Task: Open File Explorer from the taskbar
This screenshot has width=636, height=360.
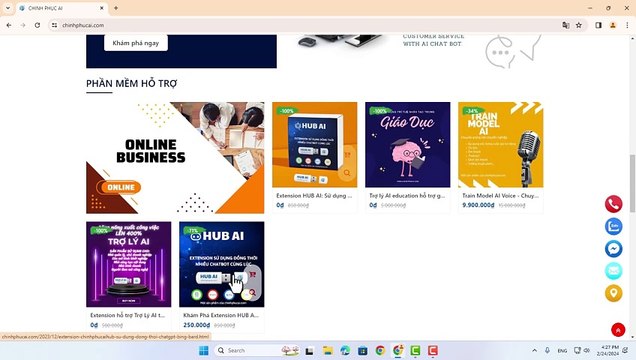Action: (328, 350)
